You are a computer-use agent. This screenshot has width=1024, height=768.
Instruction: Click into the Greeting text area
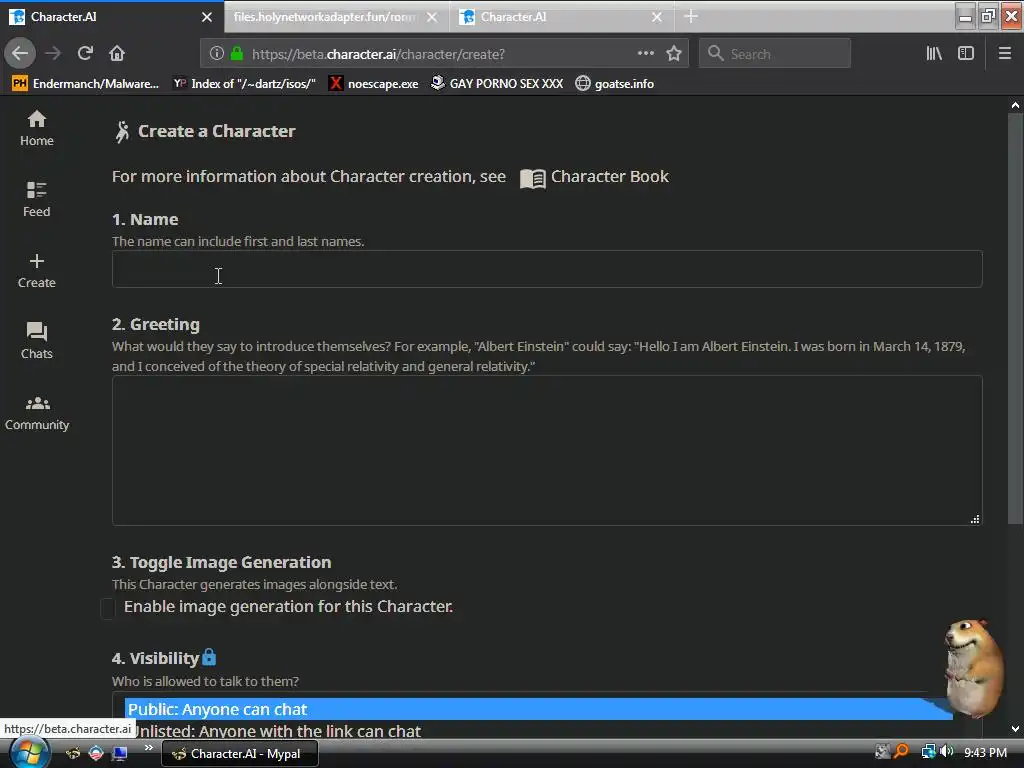(547, 451)
